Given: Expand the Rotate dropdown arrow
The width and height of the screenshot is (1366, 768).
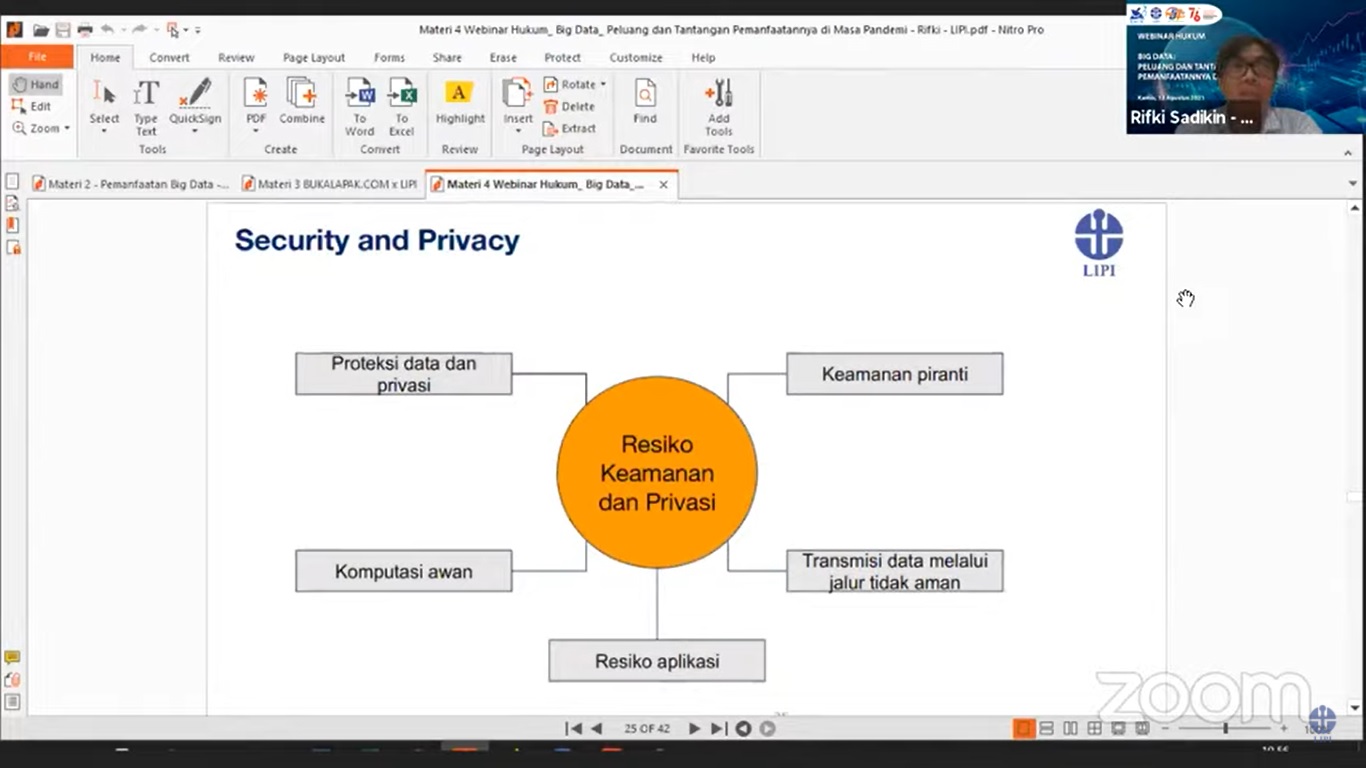Looking at the screenshot, I should (x=603, y=85).
